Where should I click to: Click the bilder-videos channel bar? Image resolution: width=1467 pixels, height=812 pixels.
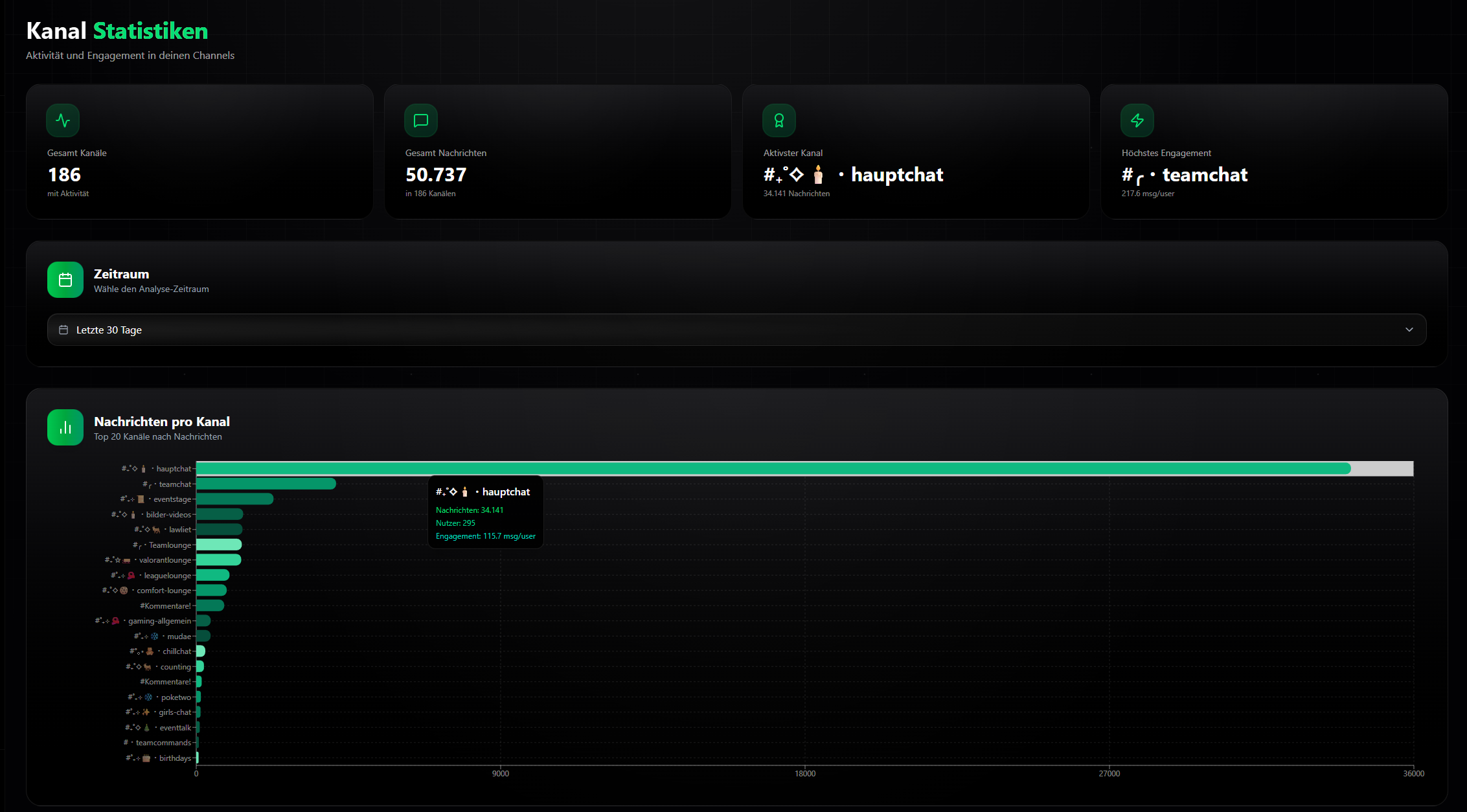coord(220,514)
